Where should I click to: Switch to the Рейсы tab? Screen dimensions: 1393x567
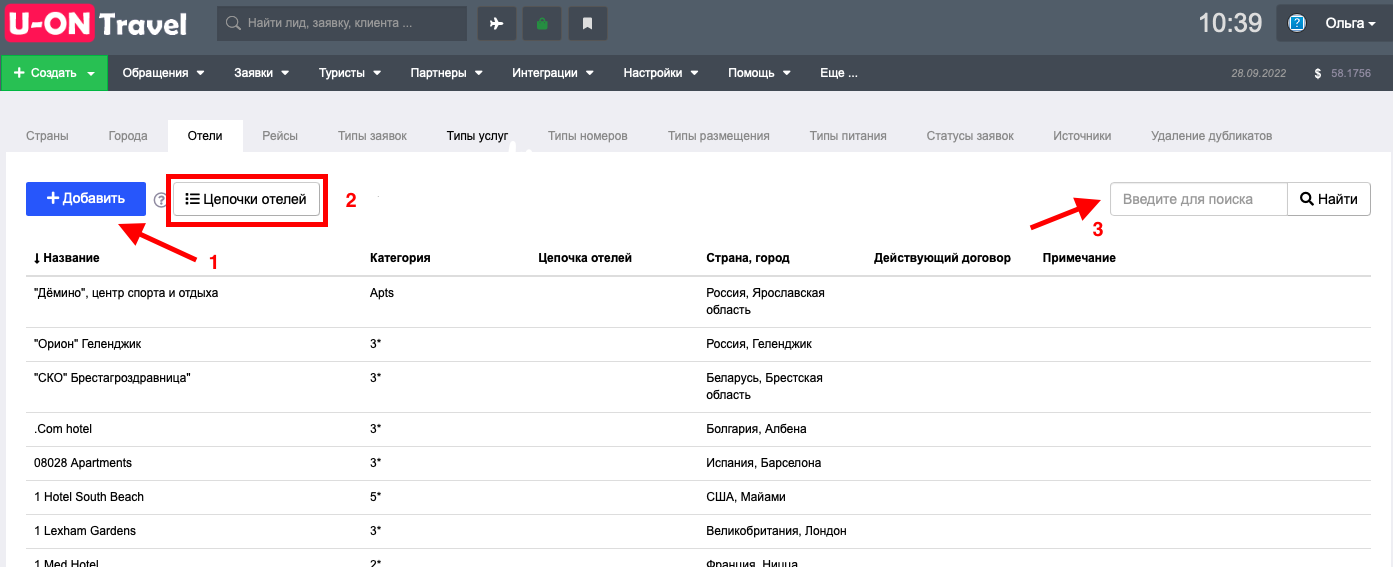click(280, 136)
